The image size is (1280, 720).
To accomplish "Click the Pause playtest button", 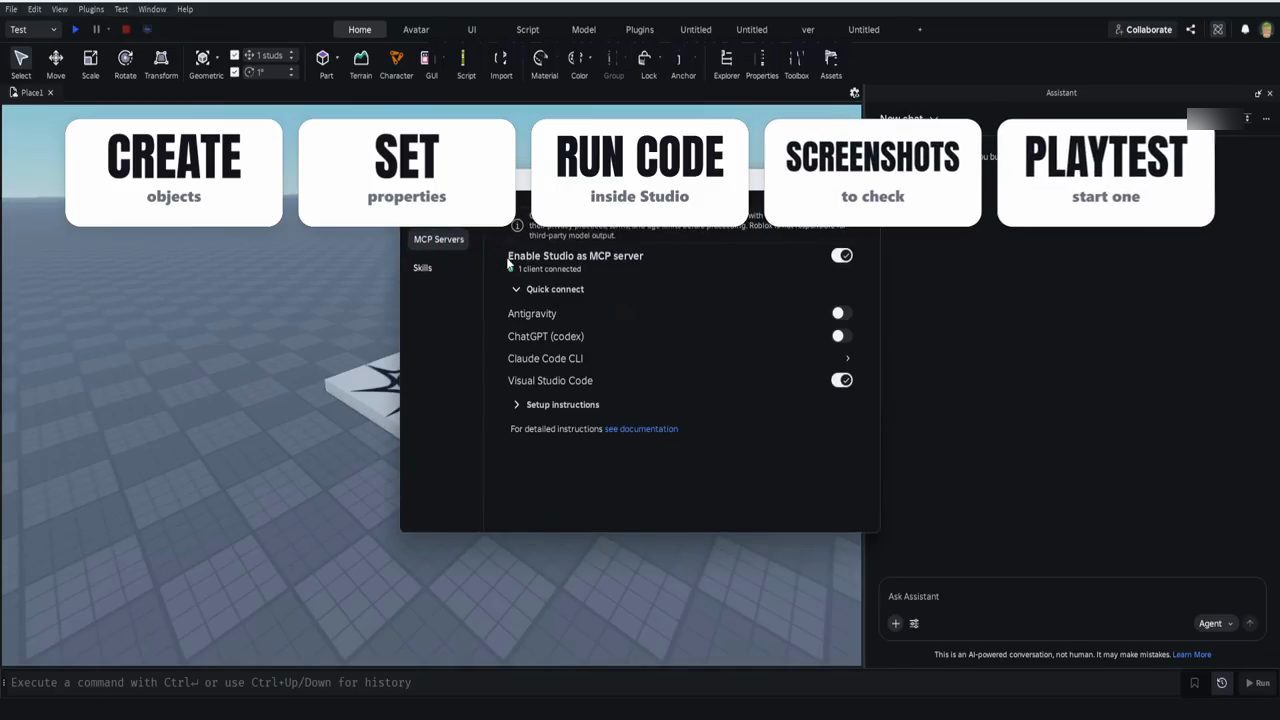I will (x=96, y=30).
